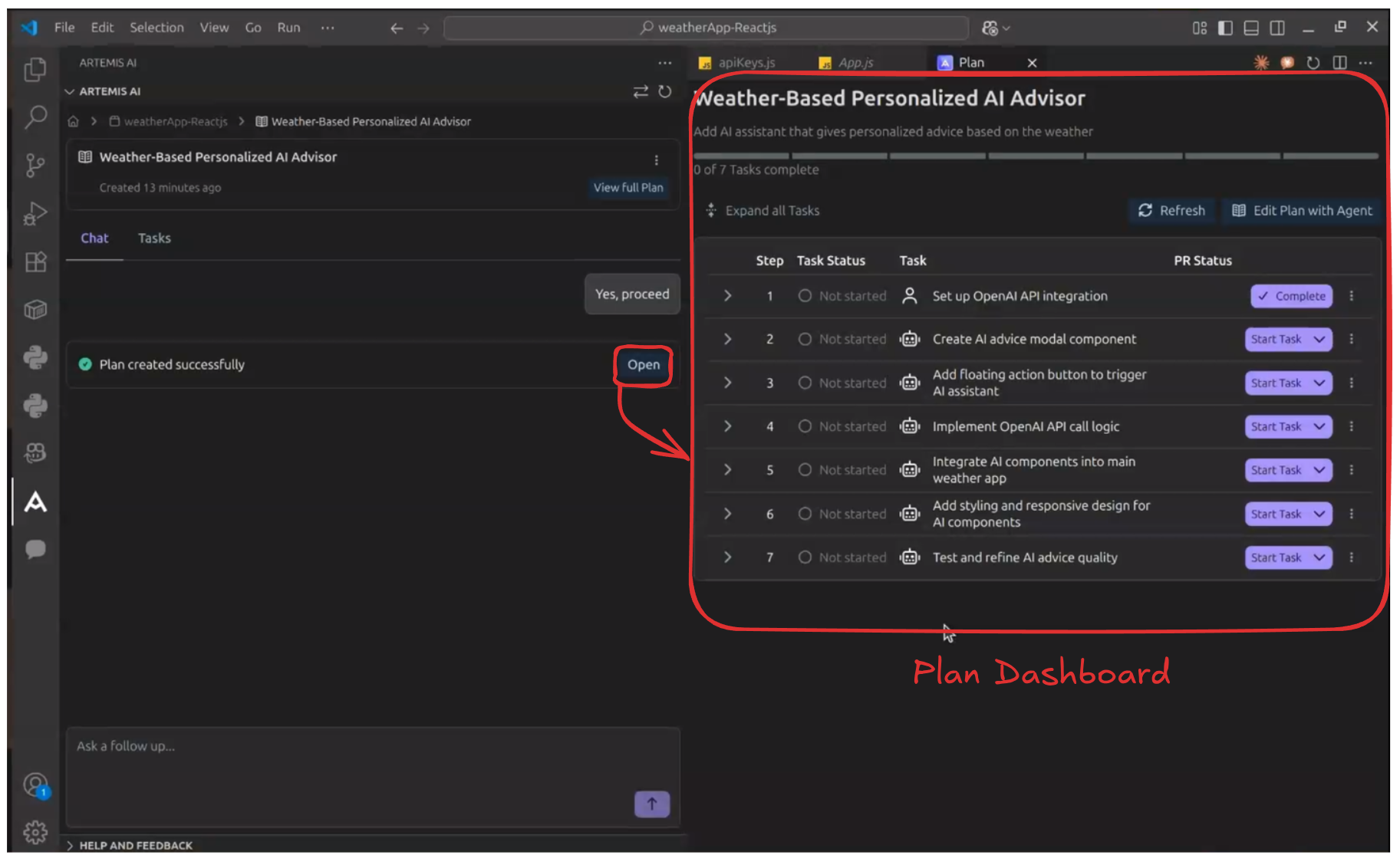Screen dimensions: 1400x858
Task: Open the Source Control view
Action: pyautogui.click(x=35, y=165)
